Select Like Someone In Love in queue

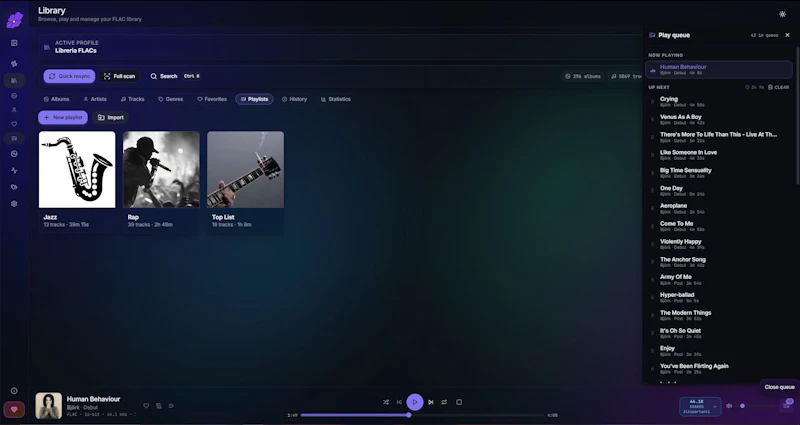point(718,155)
